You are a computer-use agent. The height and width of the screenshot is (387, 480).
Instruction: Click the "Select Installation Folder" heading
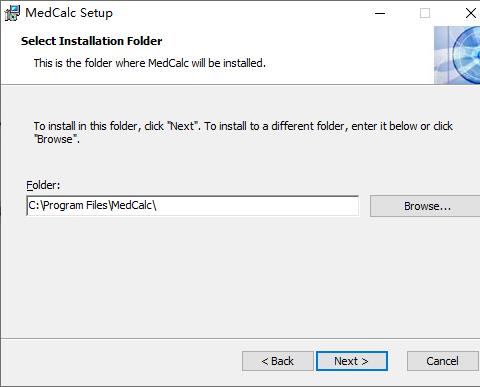pyautogui.click(x=92, y=41)
